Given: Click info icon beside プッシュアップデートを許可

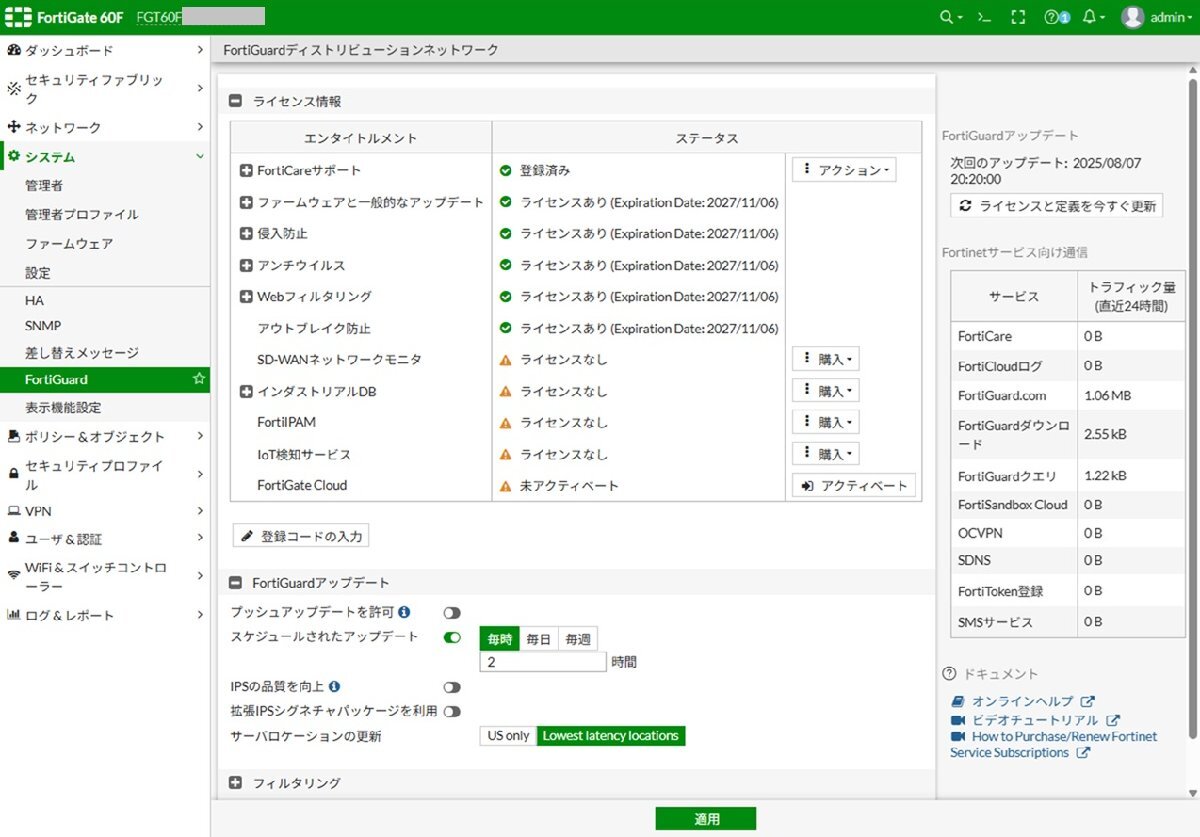Looking at the screenshot, I should pyautogui.click(x=404, y=612).
